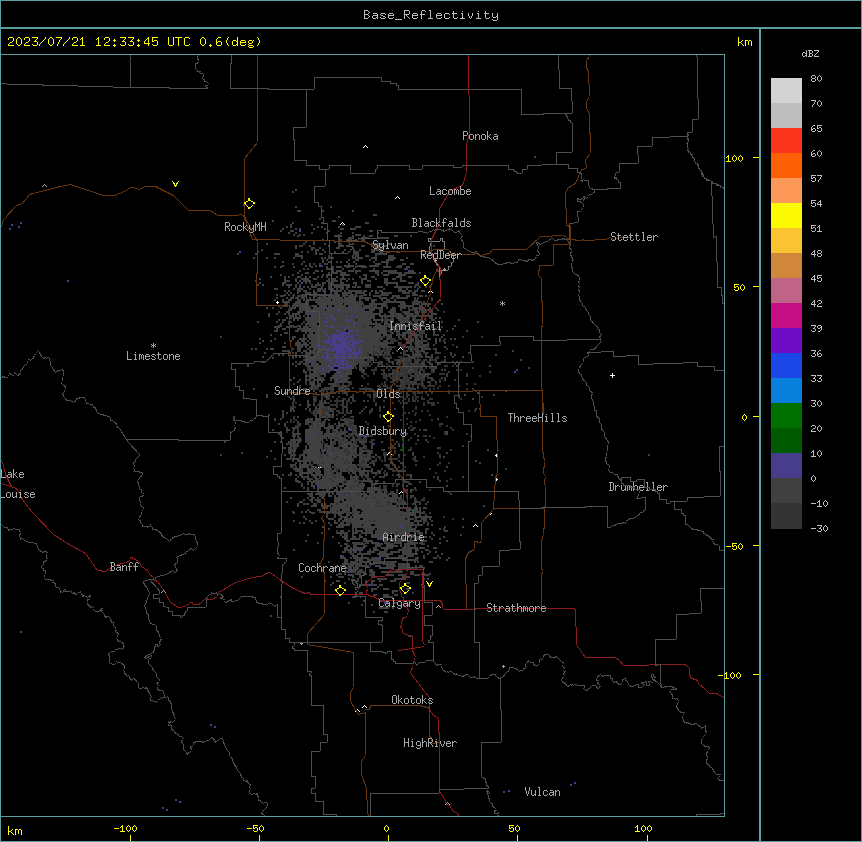The image size is (862, 842).
Task: Click the Okotoks town label
Action: click(x=412, y=700)
